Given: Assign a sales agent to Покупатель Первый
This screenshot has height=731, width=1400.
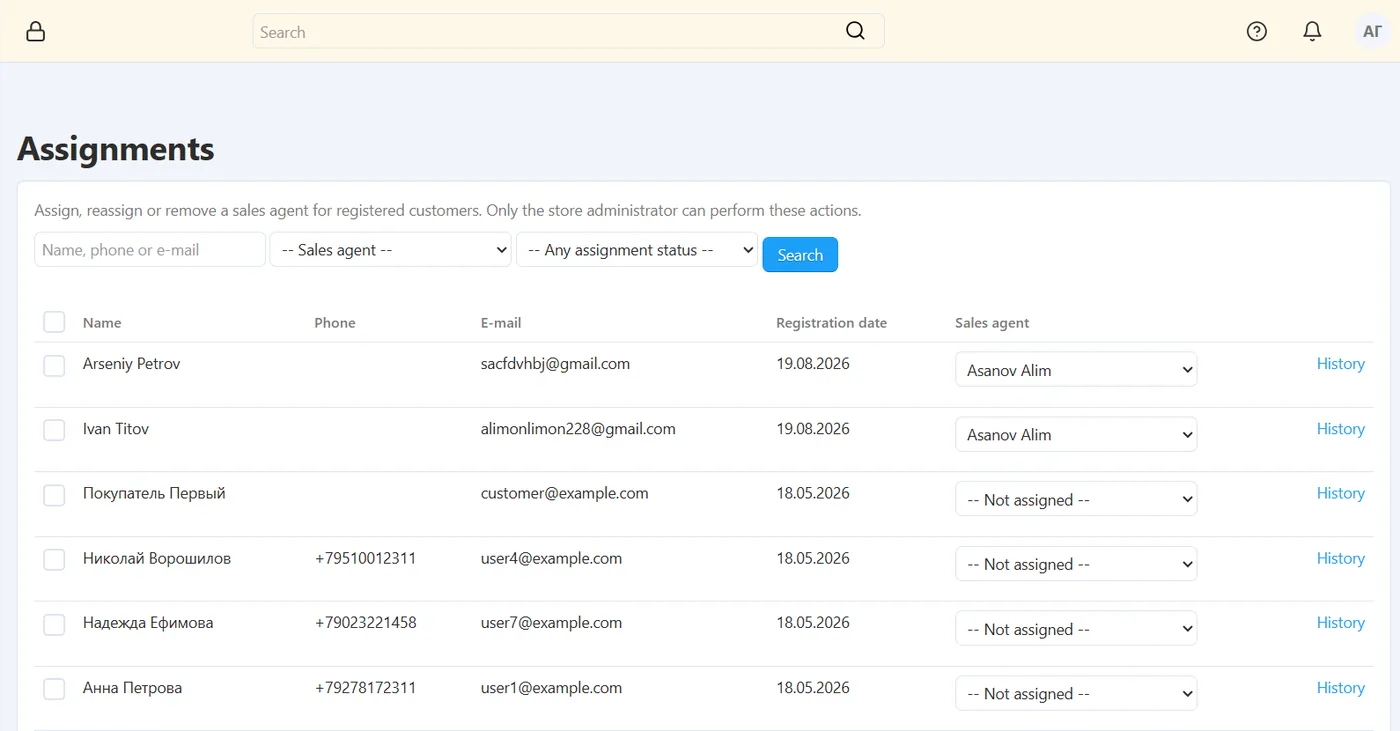Looking at the screenshot, I should 1076,499.
